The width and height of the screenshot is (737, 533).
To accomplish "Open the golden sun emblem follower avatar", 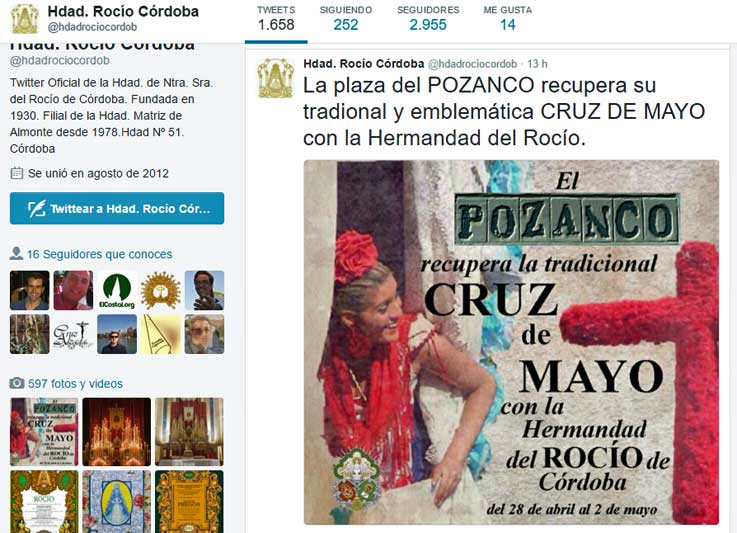I will pos(161,290).
